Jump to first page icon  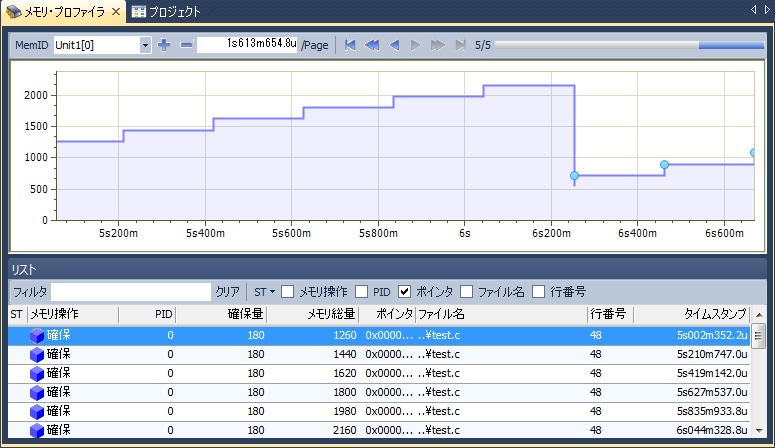[350, 45]
